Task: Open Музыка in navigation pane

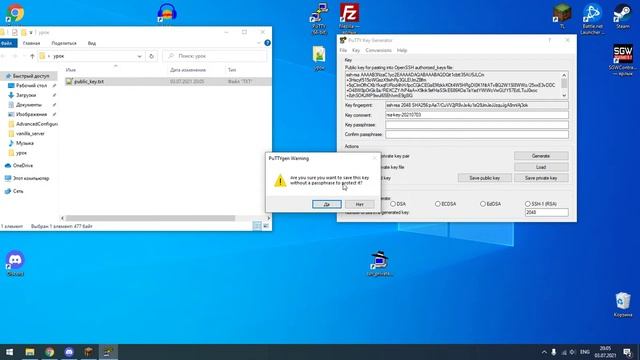Action: click(24, 143)
